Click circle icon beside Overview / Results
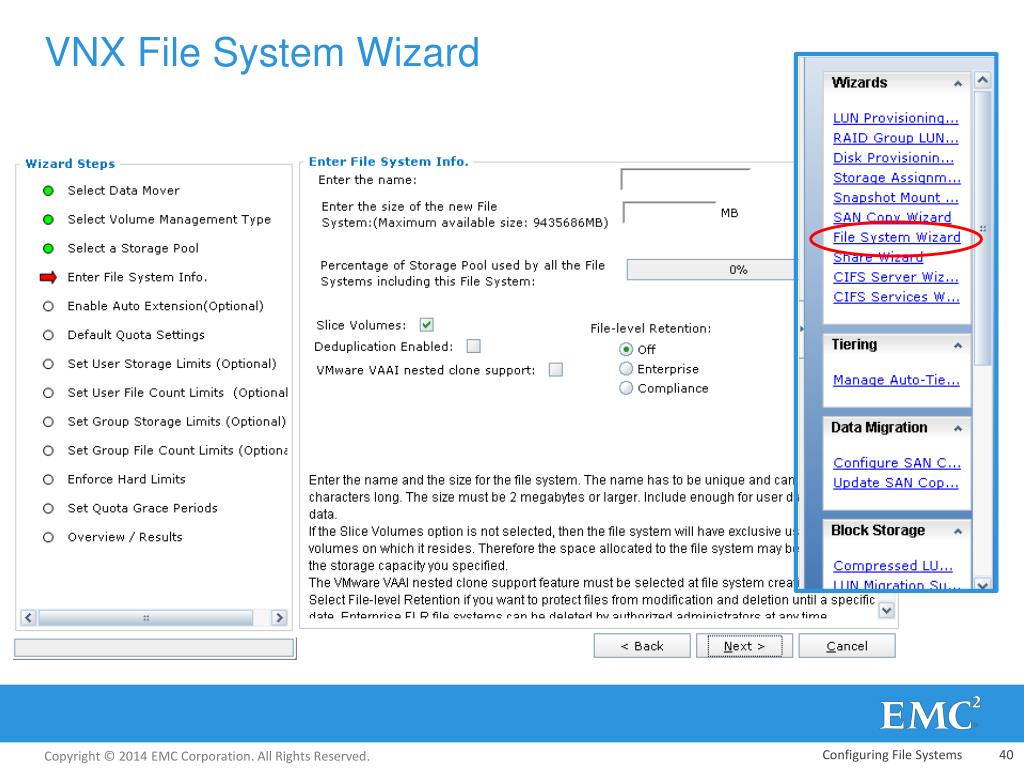The width and height of the screenshot is (1024, 768). (x=48, y=537)
